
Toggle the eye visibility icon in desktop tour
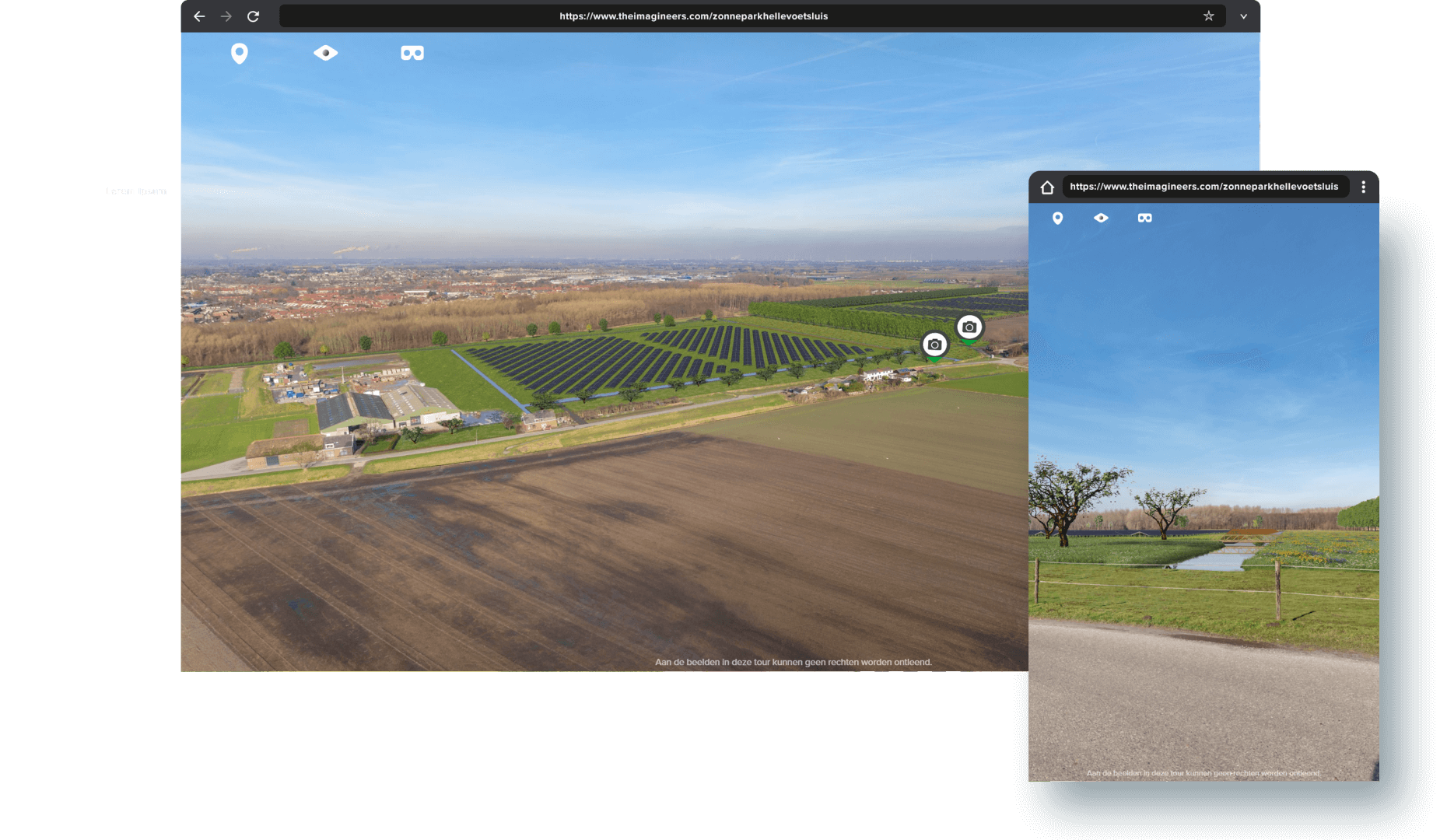point(325,53)
